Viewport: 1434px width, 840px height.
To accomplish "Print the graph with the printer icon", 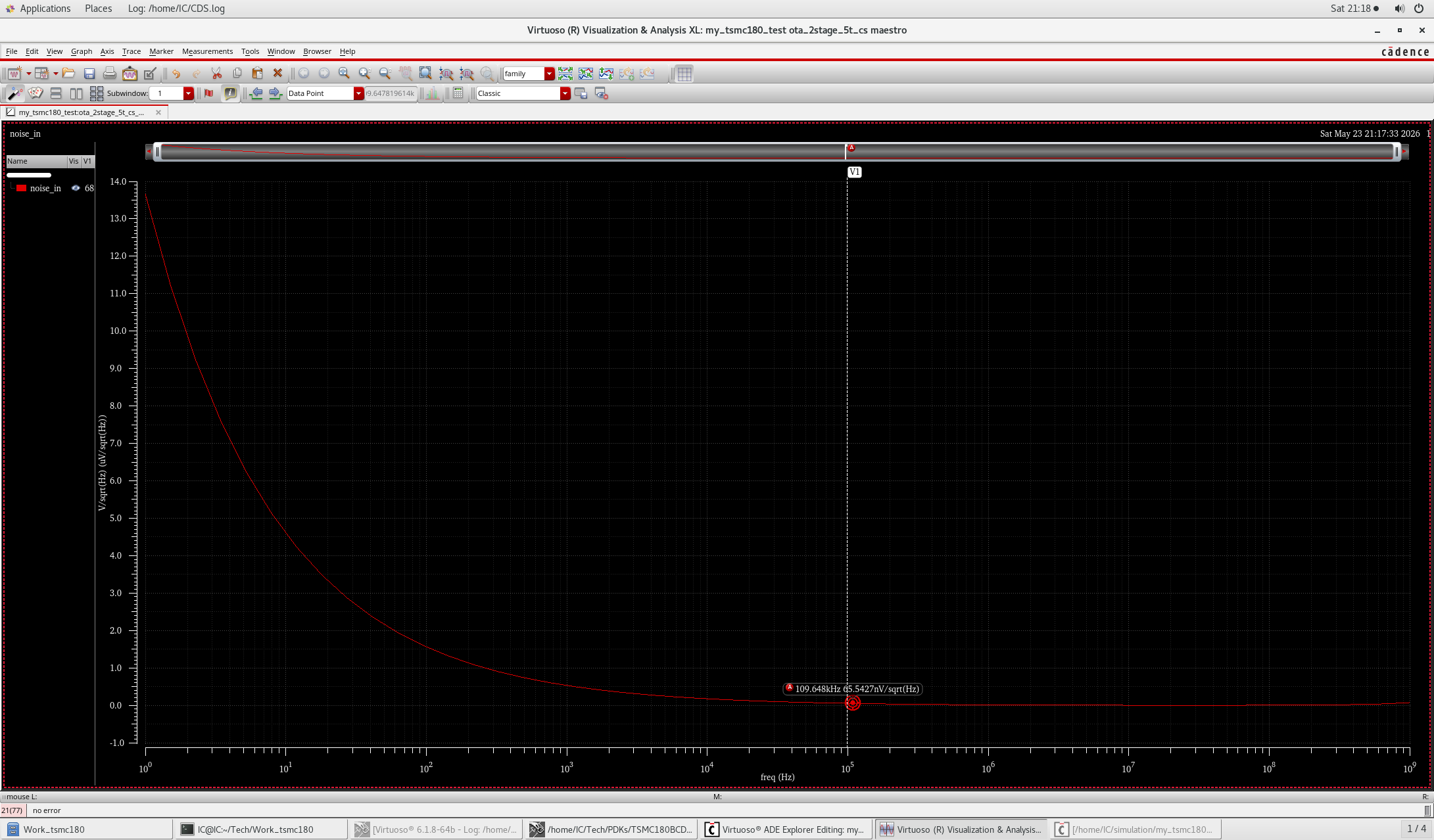I will point(110,74).
